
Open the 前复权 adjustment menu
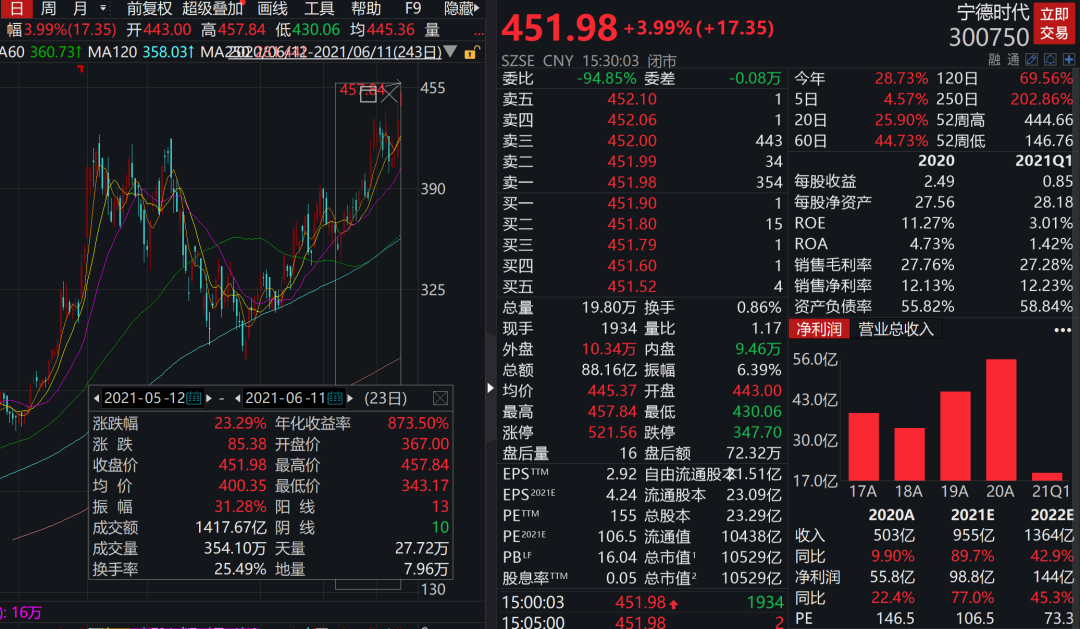(149, 8)
